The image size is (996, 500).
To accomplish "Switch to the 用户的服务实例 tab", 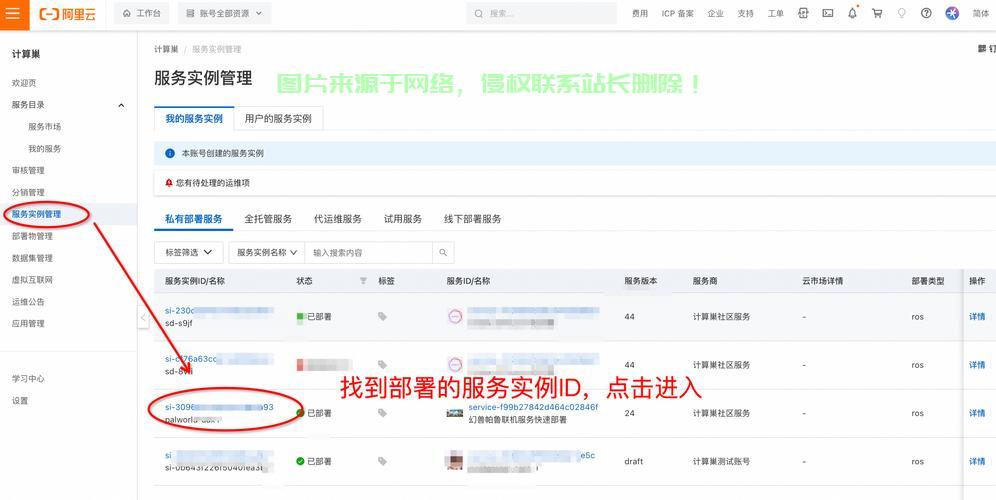I will pyautogui.click(x=278, y=118).
